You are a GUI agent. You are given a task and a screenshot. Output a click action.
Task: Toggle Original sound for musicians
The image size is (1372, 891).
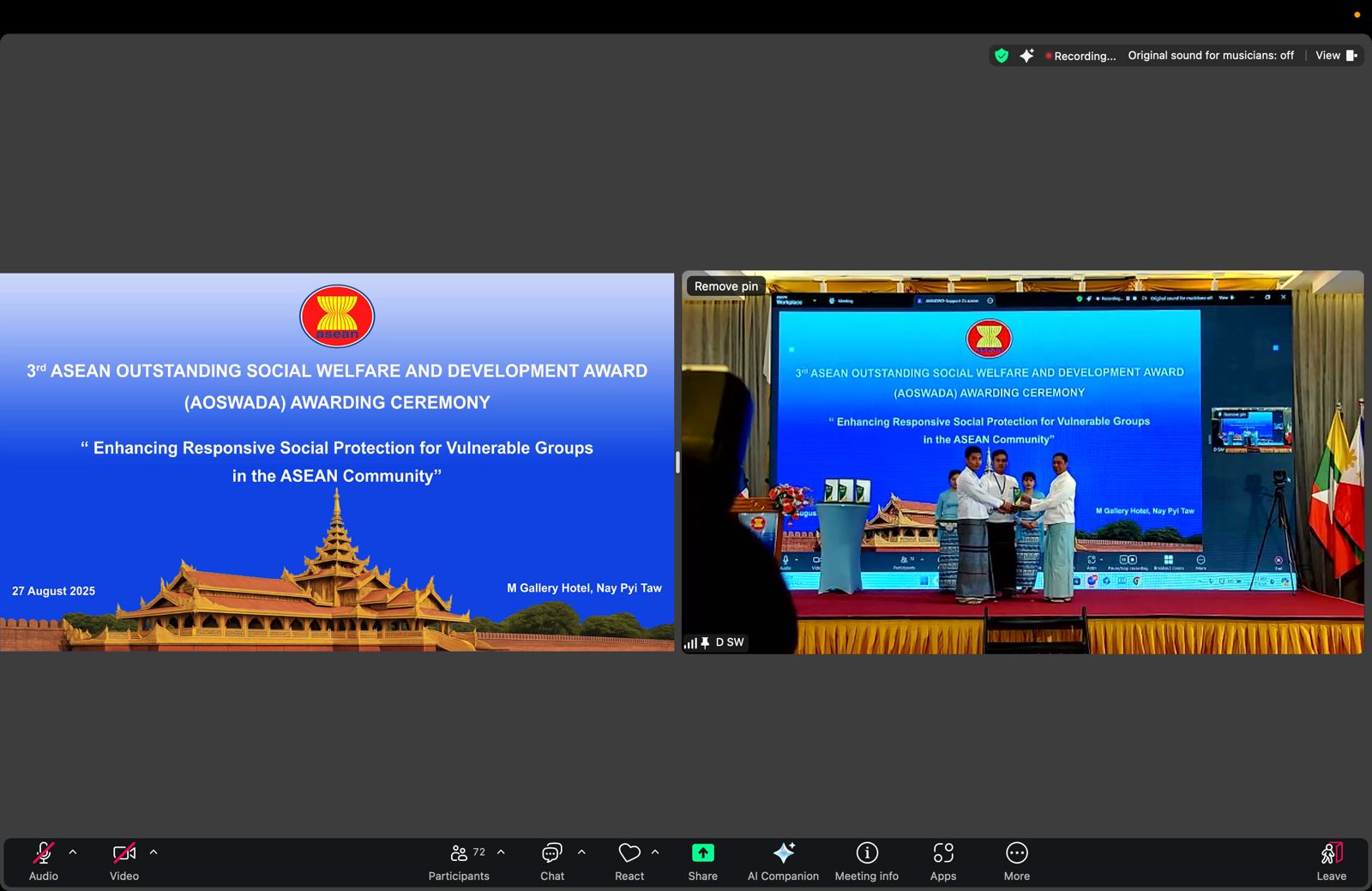coord(1211,56)
